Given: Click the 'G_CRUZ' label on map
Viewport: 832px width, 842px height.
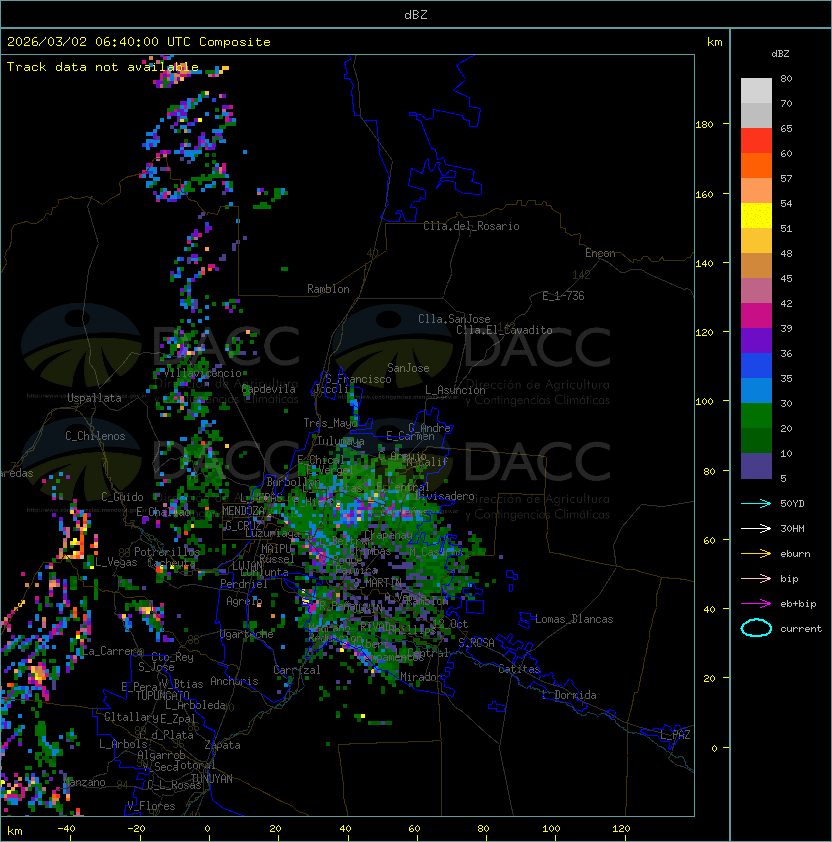Looking at the screenshot, I should (242, 525).
